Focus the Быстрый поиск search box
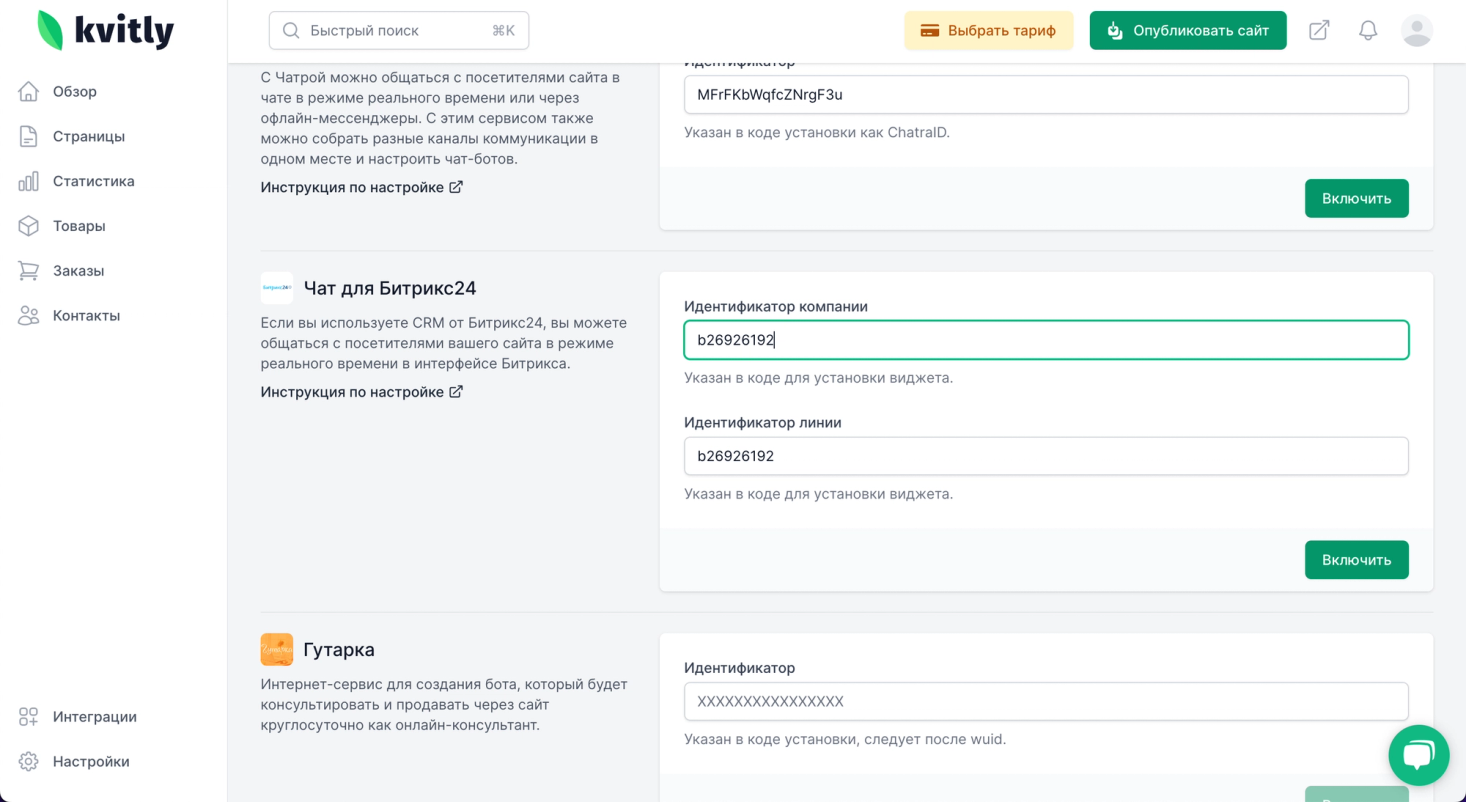Screen dimensions: 1466x802 tap(398, 31)
